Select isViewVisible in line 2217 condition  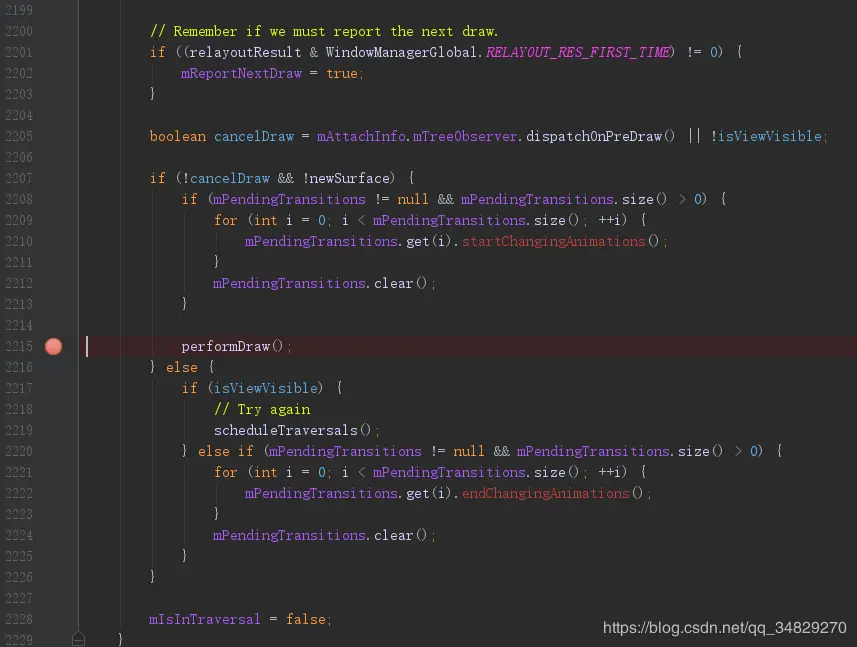(x=266, y=389)
